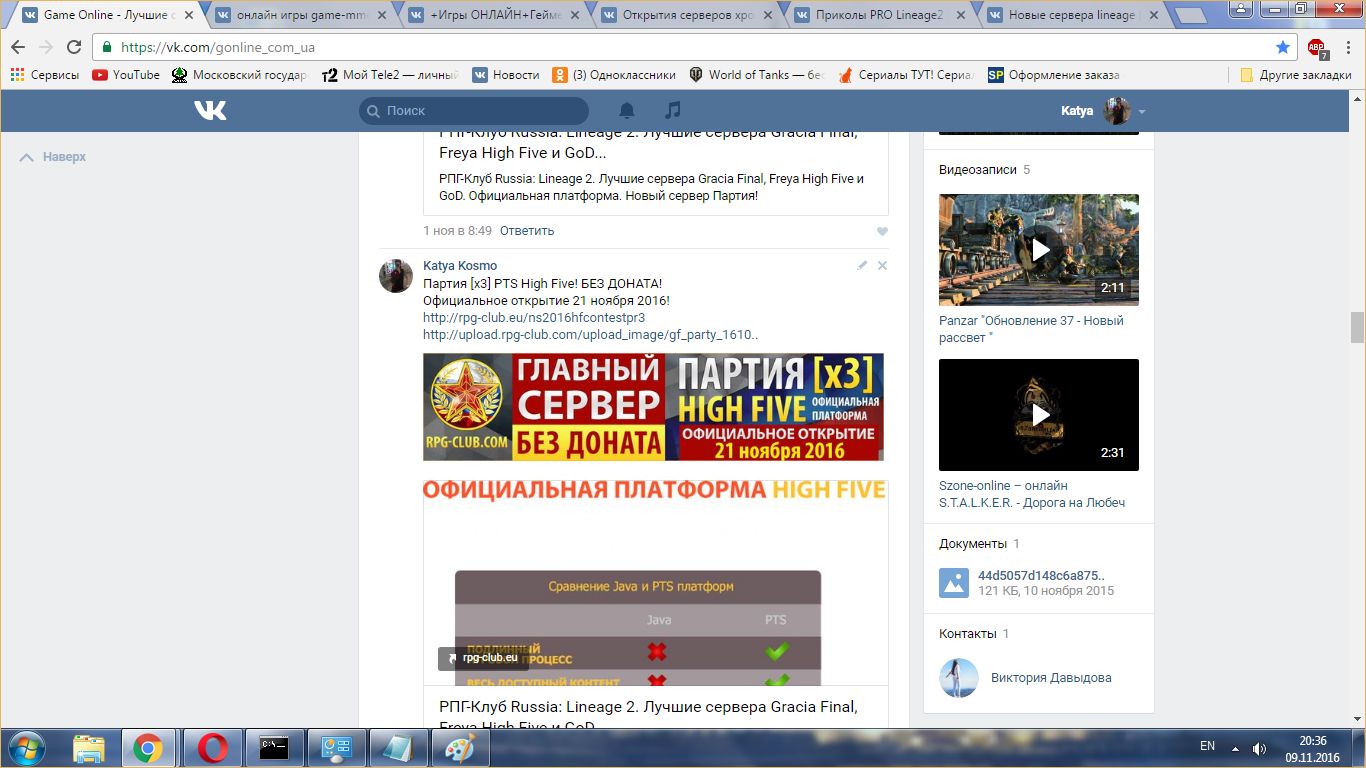This screenshot has height=768, width=1366.
Task: Click the page's vertical scrollbar thumb
Action: (x=1357, y=327)
